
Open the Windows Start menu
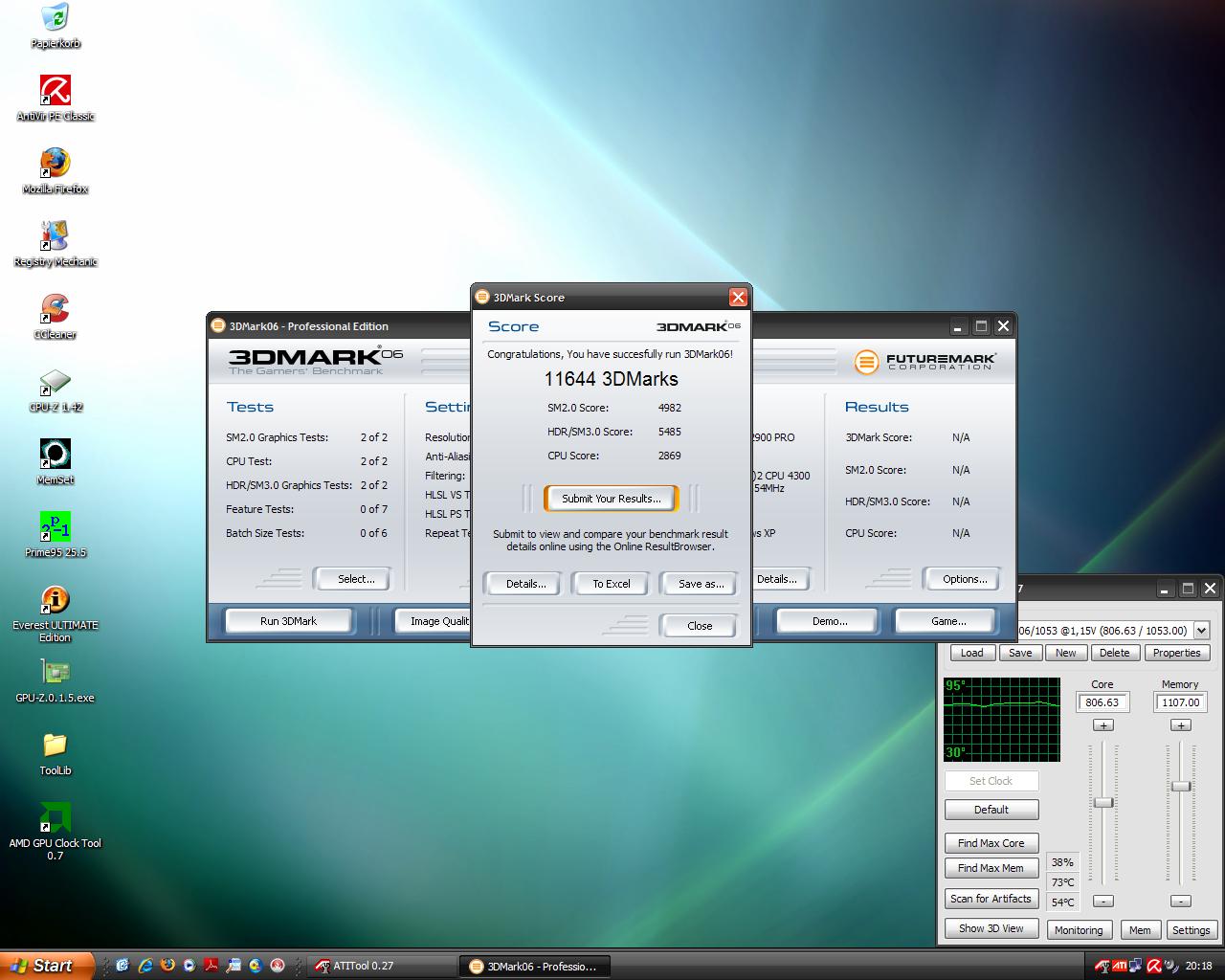[x=47, y=966]
